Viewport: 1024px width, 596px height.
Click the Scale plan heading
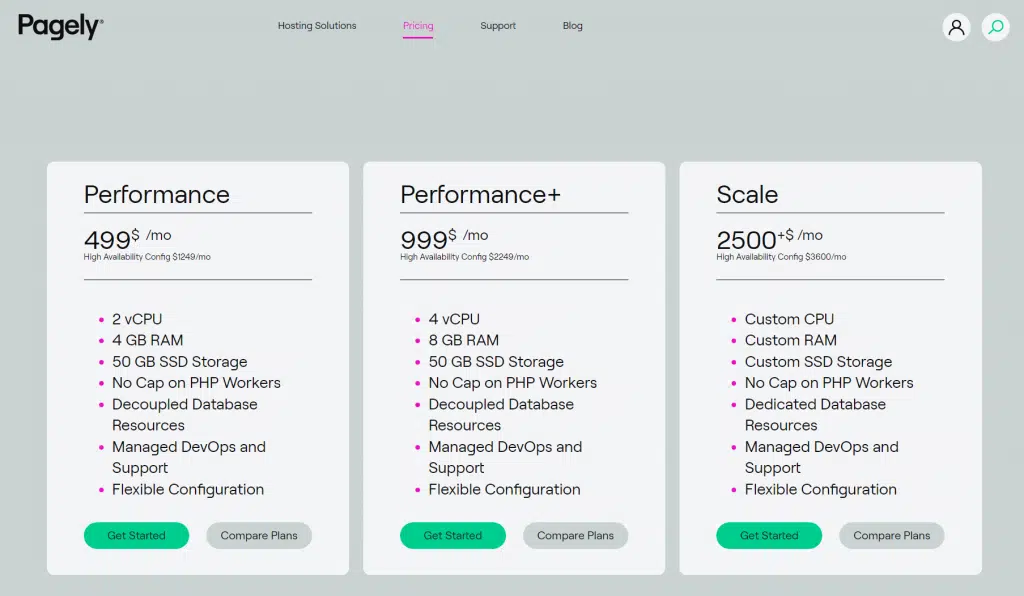tap(747, 195)
